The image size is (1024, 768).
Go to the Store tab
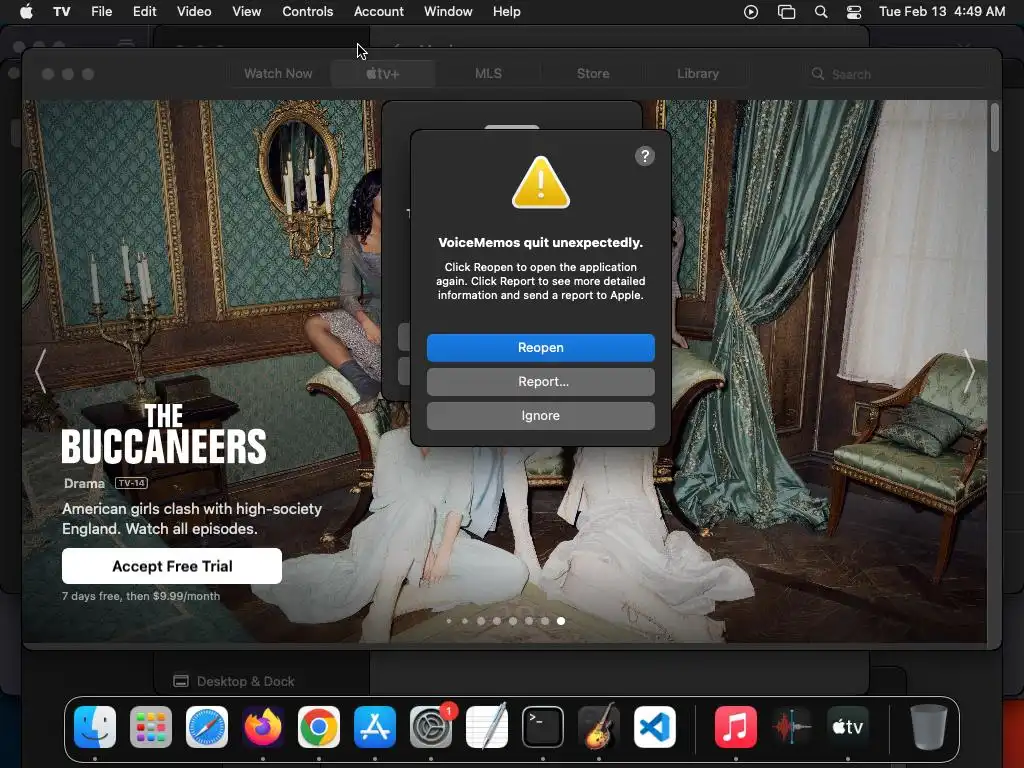[593, 74]
